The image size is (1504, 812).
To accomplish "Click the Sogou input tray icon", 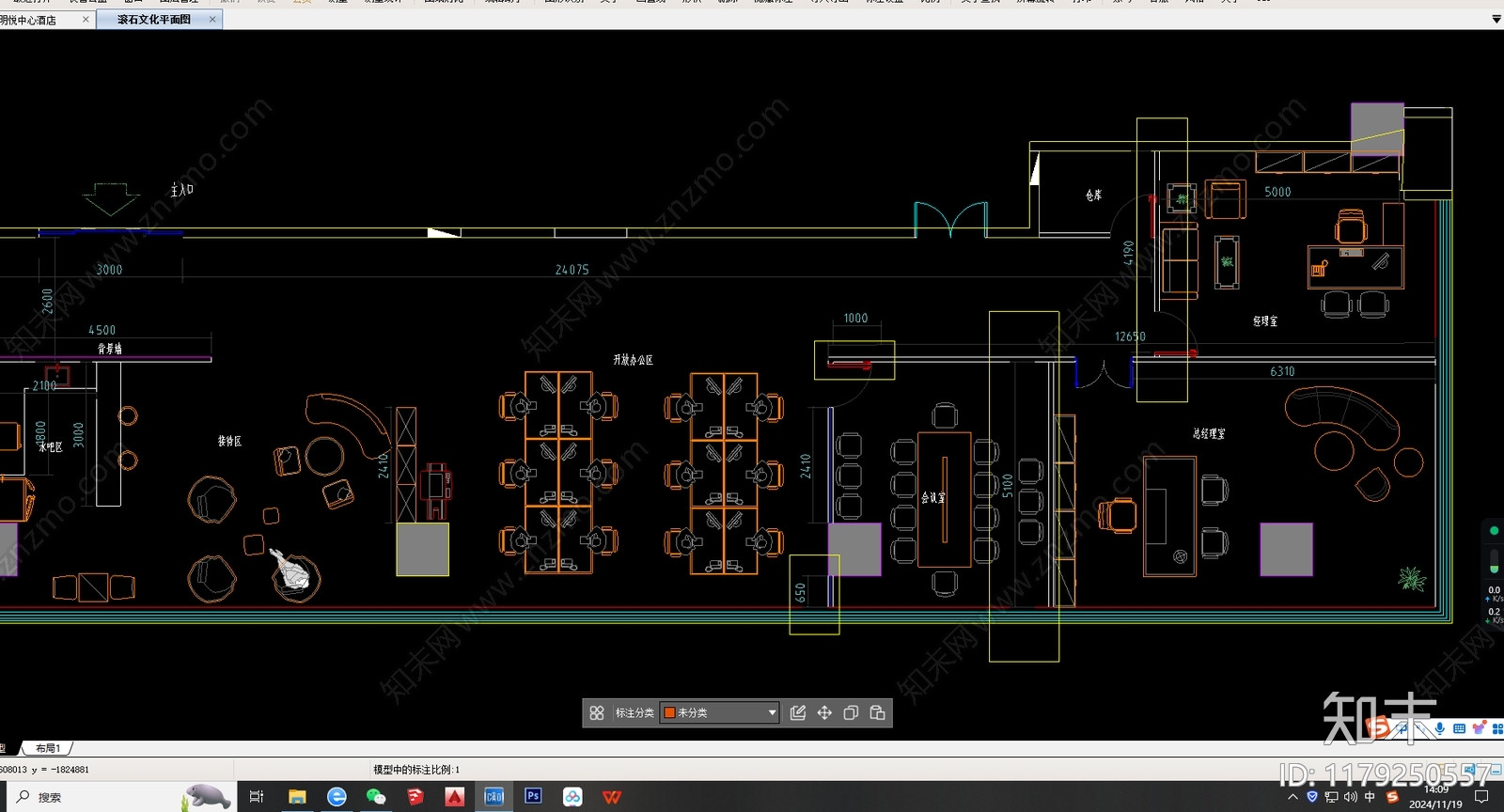I will [x=1392, y=797].
